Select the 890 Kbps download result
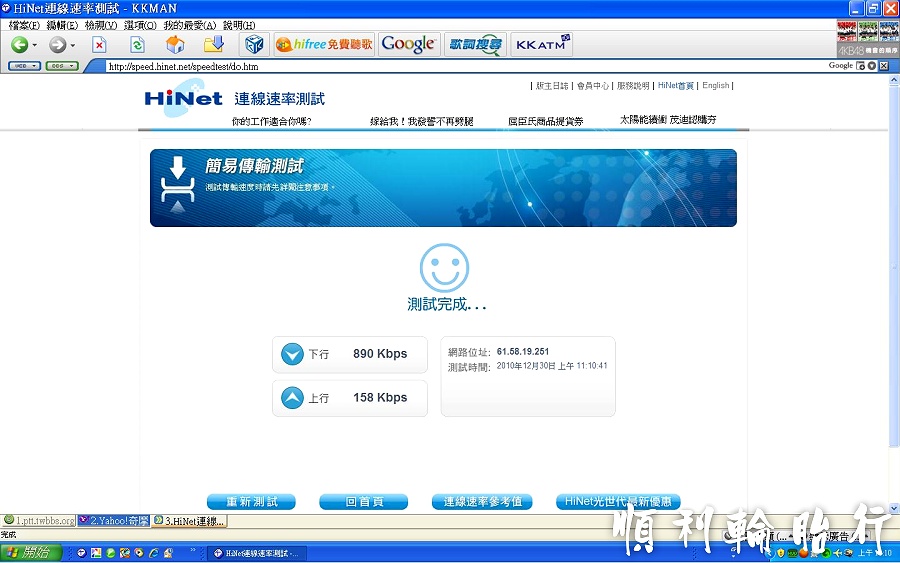Screen dimensions: 900x563 pyautogui.click(x=380, y=354)
